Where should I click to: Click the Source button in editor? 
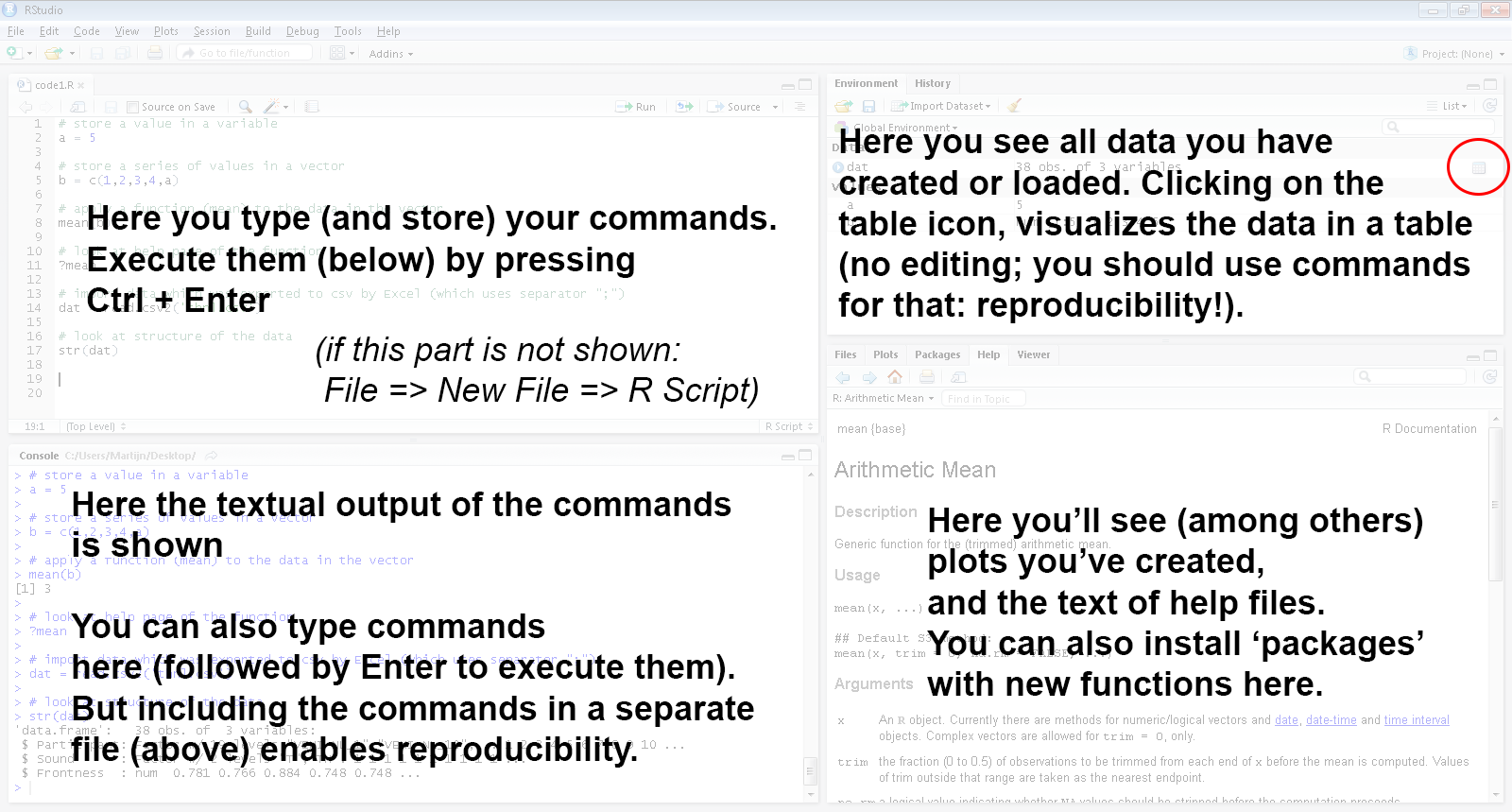[x=735, y=107]
